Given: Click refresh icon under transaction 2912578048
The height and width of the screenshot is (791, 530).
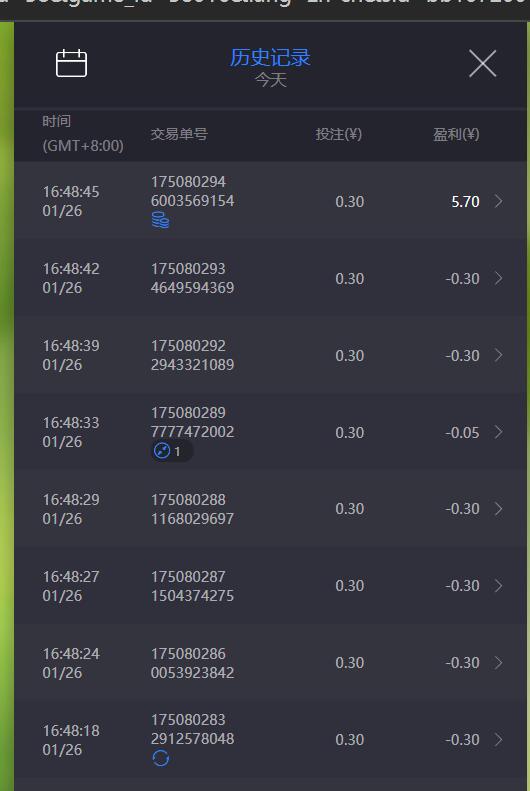Looking at the screenshot, I should pos(160,758).
